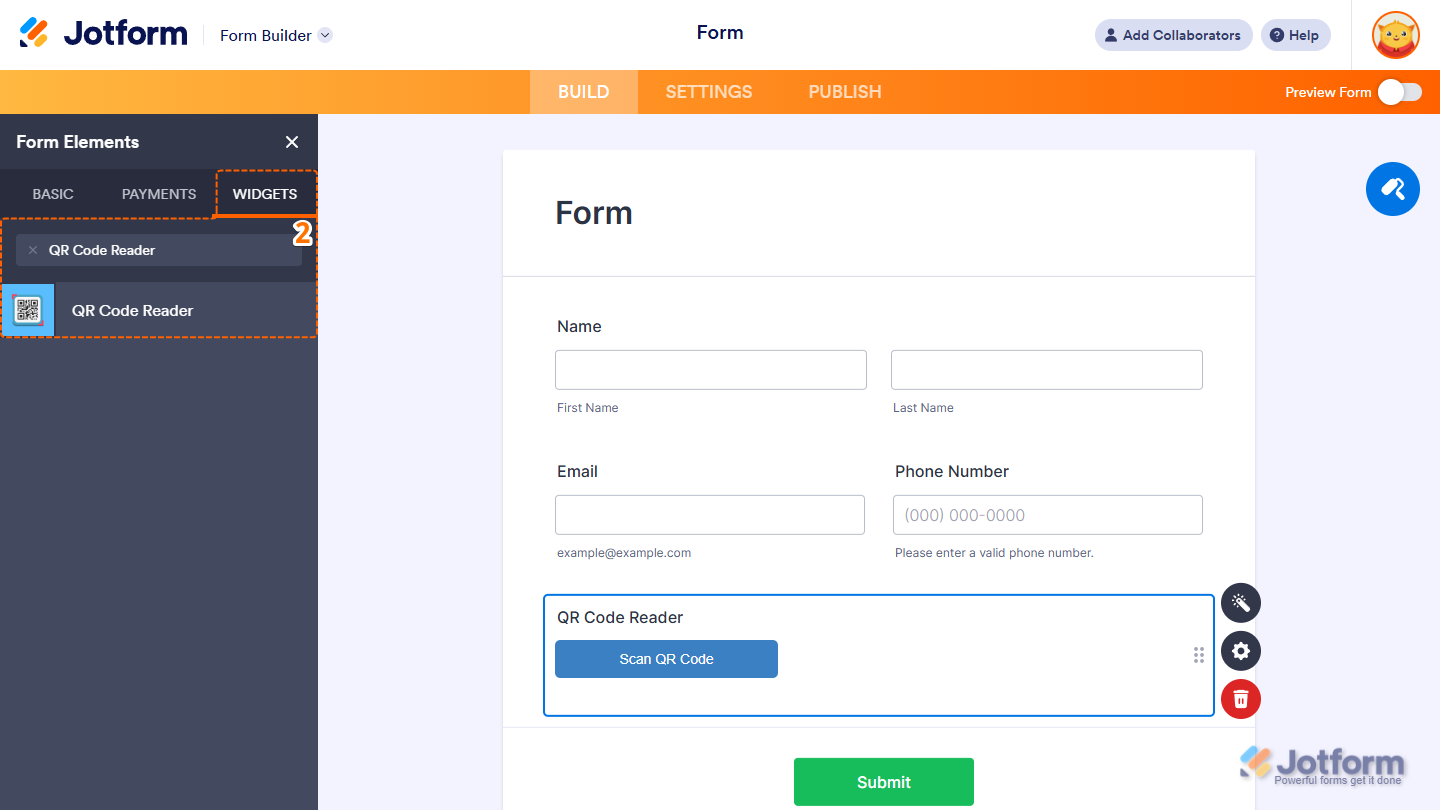Open the PUBLISH menu item
Image resolution: width=1440 pixels, height=810 pixels.
pos(844,91)
